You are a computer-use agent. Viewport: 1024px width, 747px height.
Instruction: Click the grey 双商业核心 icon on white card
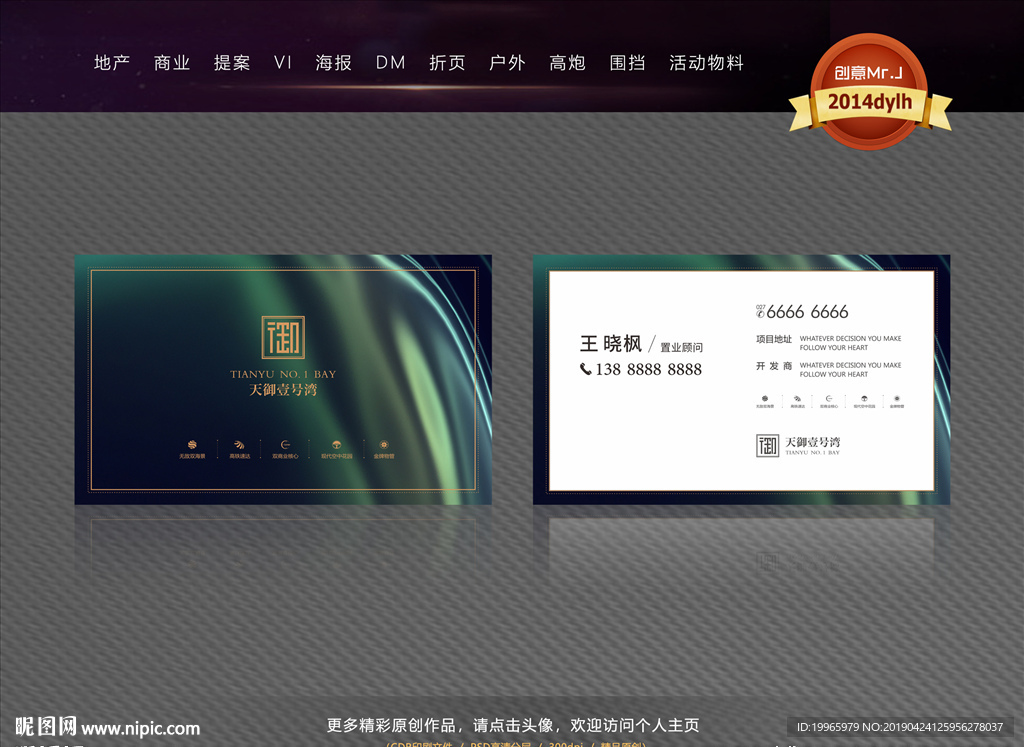pyautogui.click(x=829, y=398)
